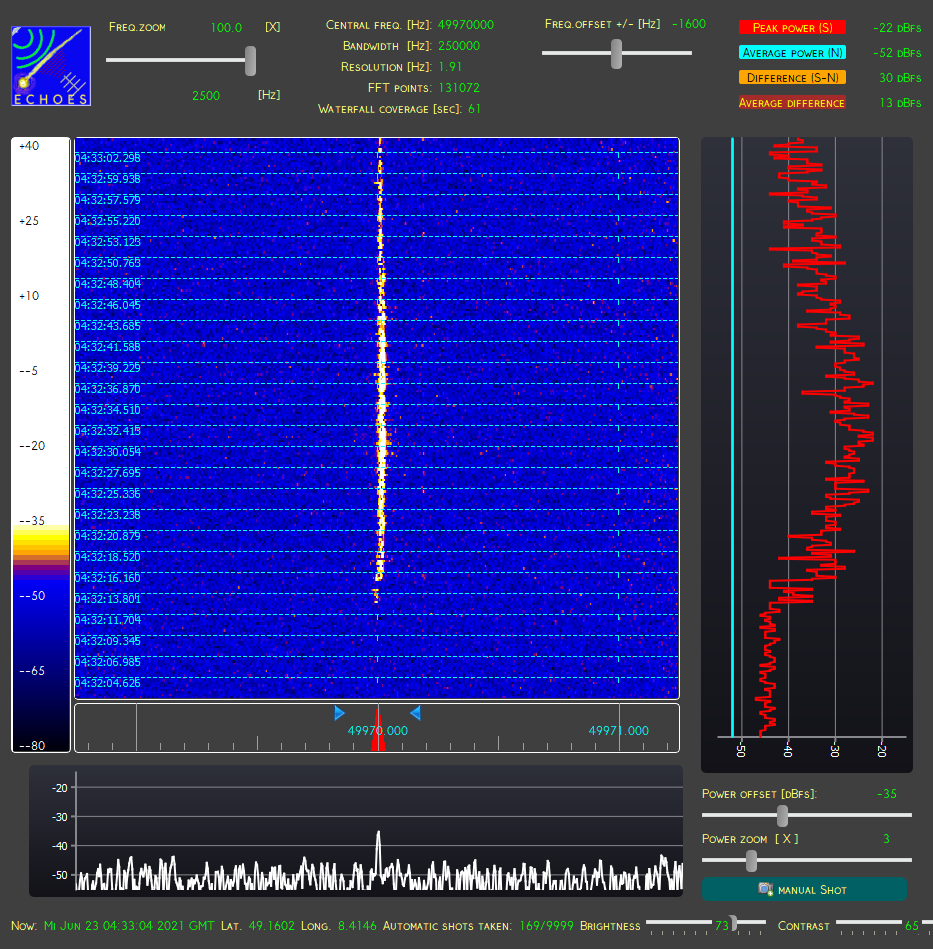Click the color power scale bar
This screenshot has height=949, width=933.
pyautogui.click(x=41, y=445)
